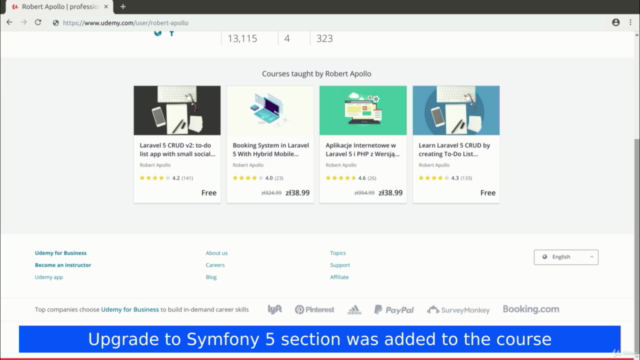
Task: Open Learn Laravel 5 CRUD course thumbnail
Action: pyautogui.click(x=456, y=110)
